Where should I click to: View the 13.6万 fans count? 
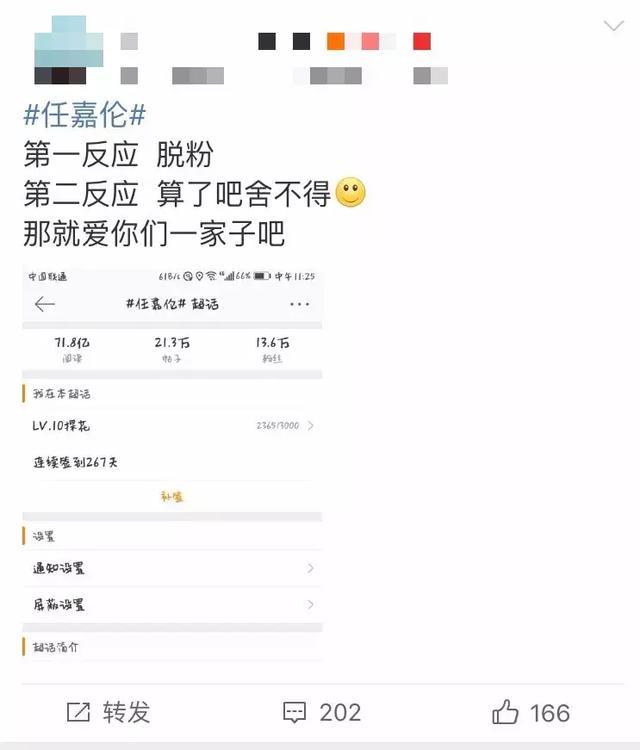coord(272,349)
